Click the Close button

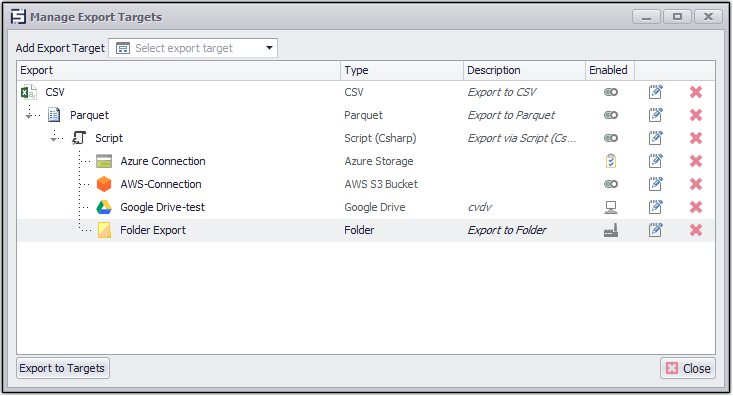(x=688, y=368)
